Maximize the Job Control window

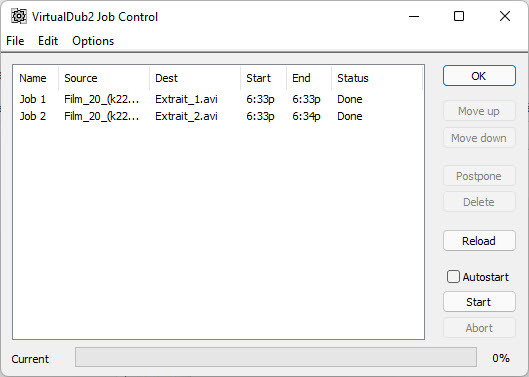tap(459, 16)
